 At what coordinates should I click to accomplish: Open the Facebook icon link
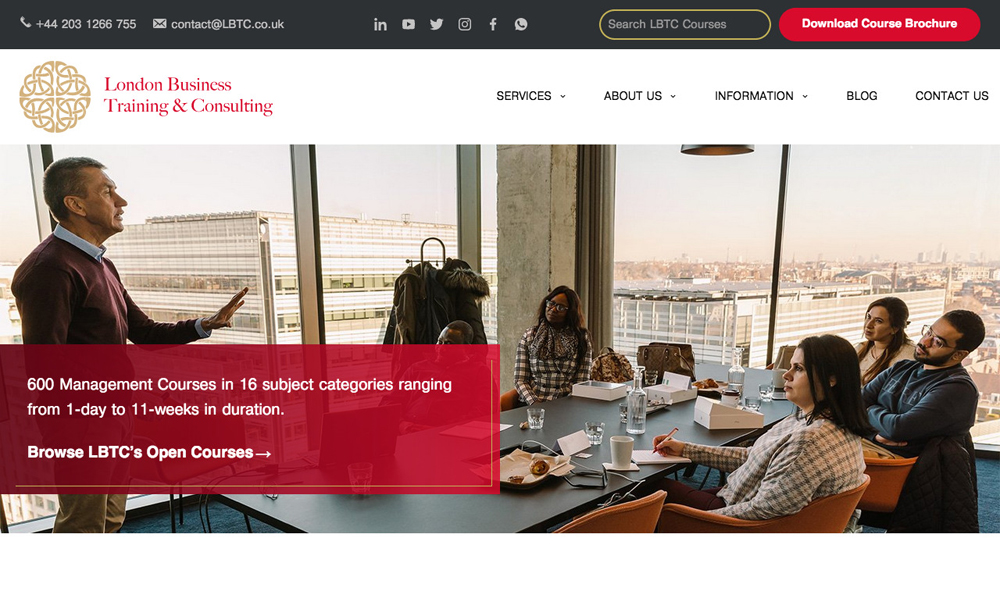pyautogui.click(x=493, y=24)
